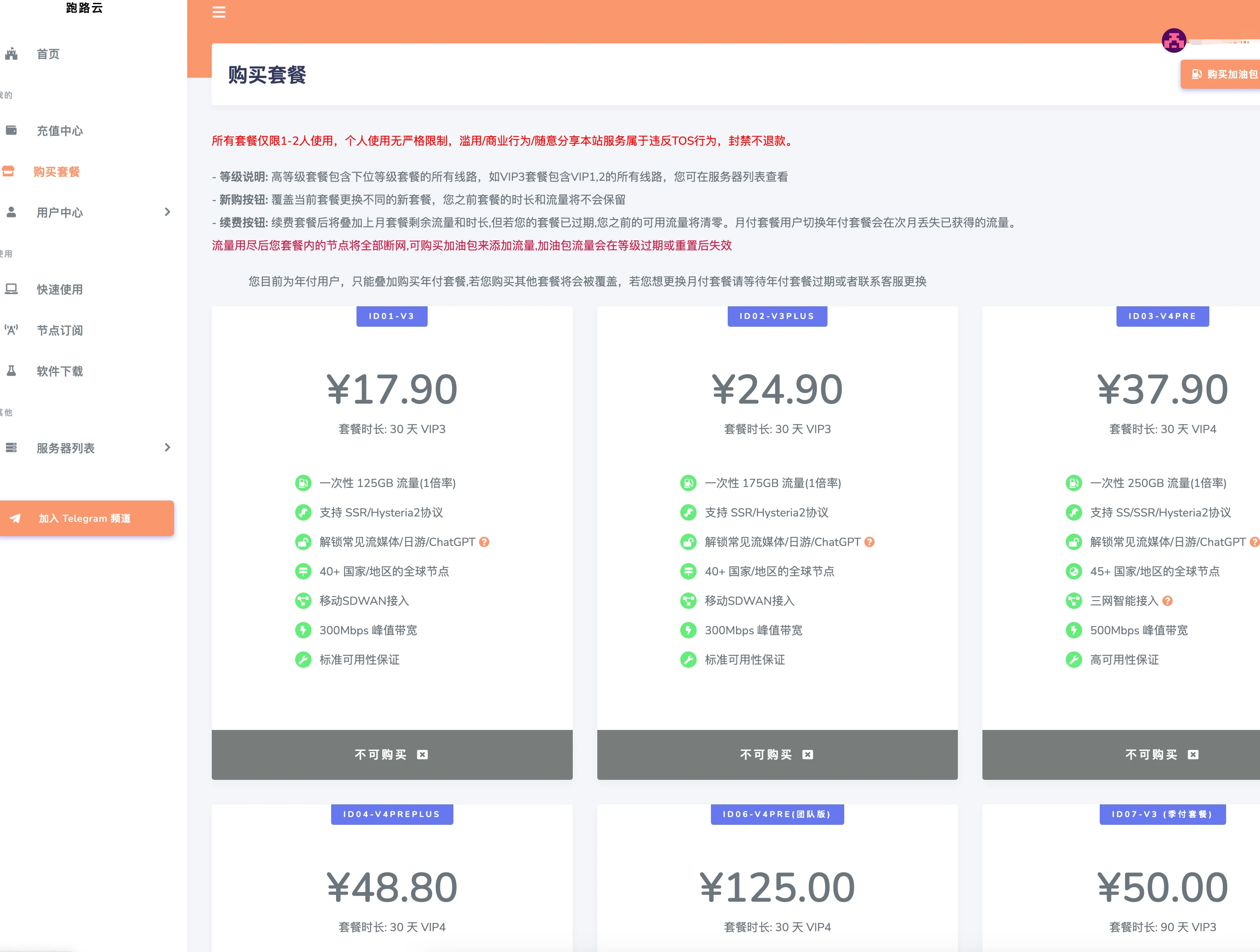Click the ¥17.90 price text
Screen dimensions: 1260x952
pos(392,390)
